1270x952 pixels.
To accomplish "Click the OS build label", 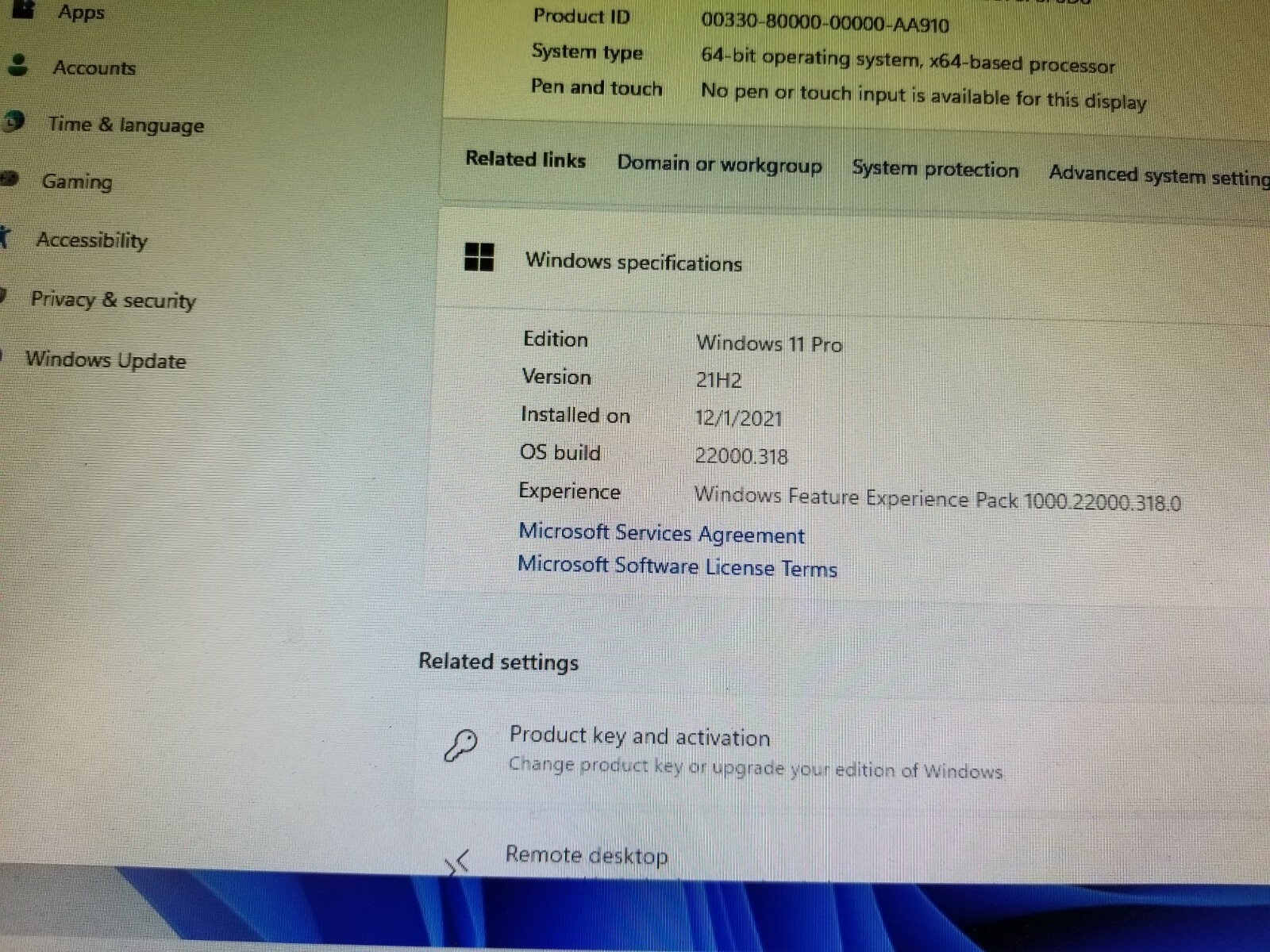I will [560, 452].
